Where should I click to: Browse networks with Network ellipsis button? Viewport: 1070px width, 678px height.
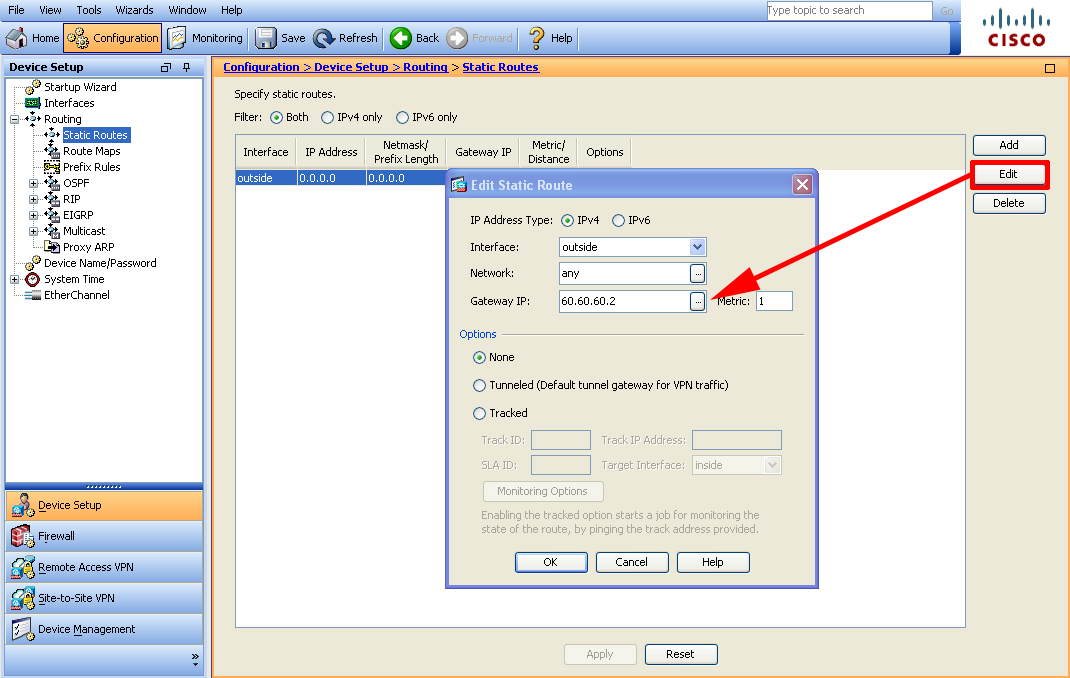[697, 274]
